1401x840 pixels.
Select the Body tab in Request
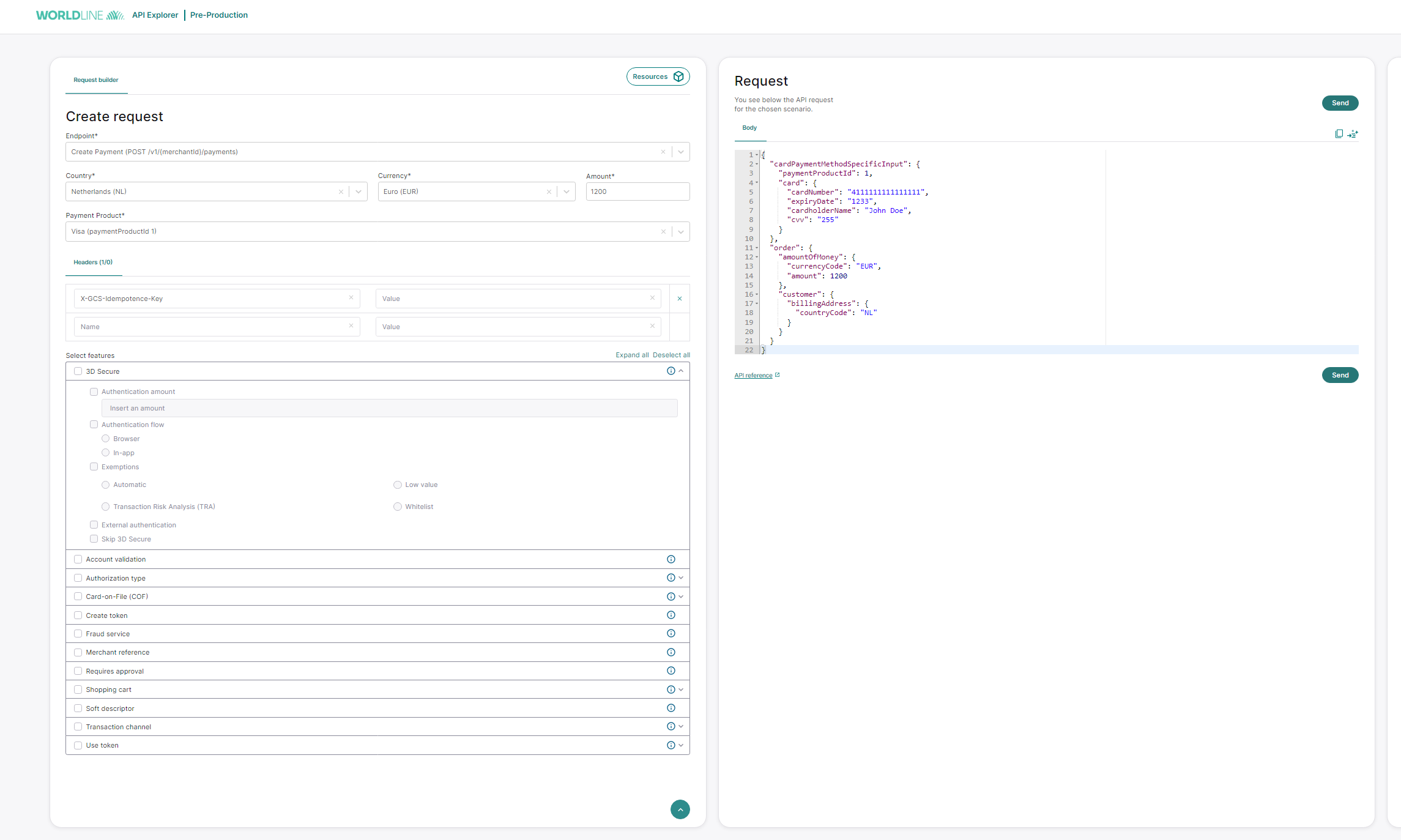749,128
